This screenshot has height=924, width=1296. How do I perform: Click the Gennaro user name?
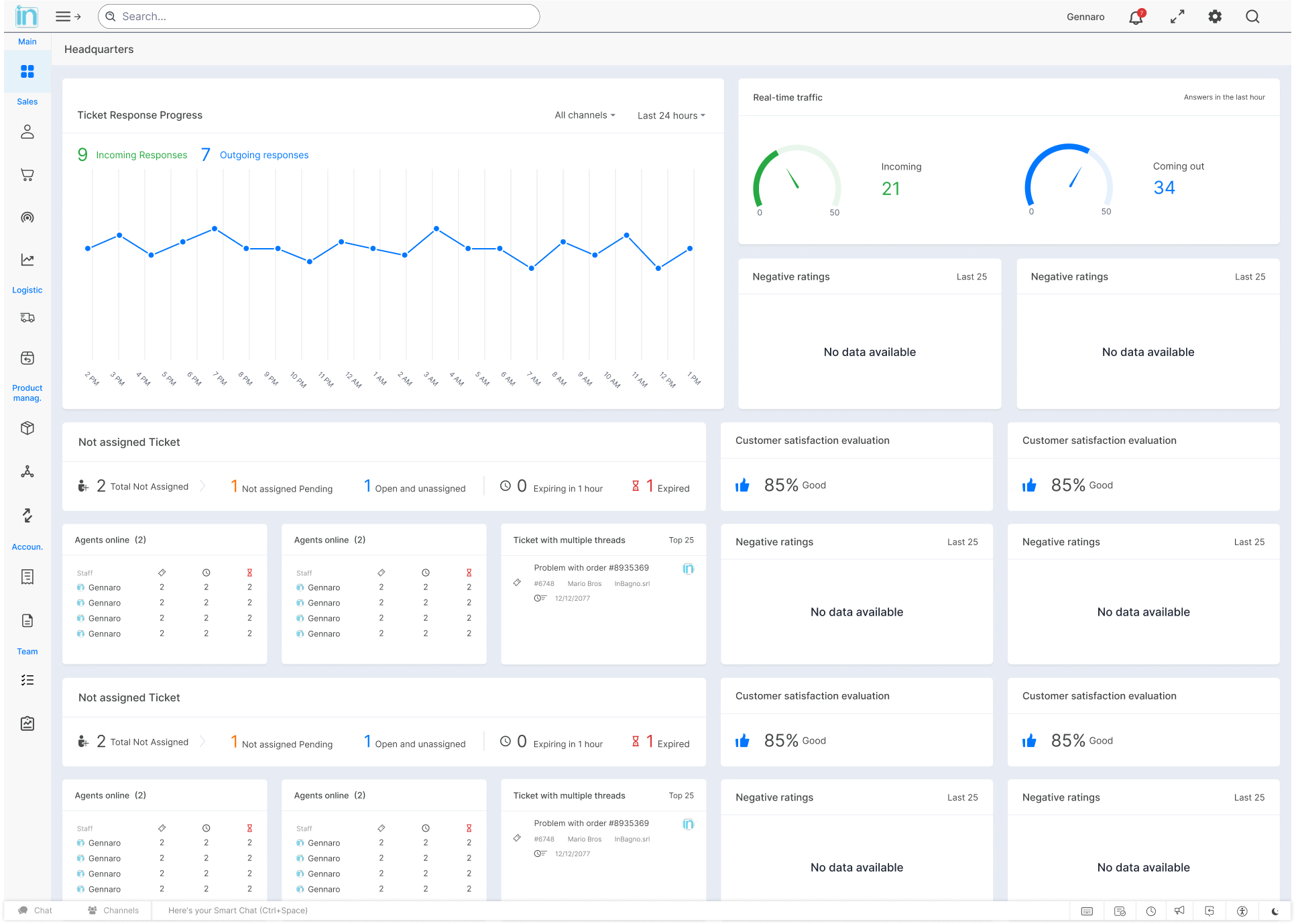(x=1085, y=17)
